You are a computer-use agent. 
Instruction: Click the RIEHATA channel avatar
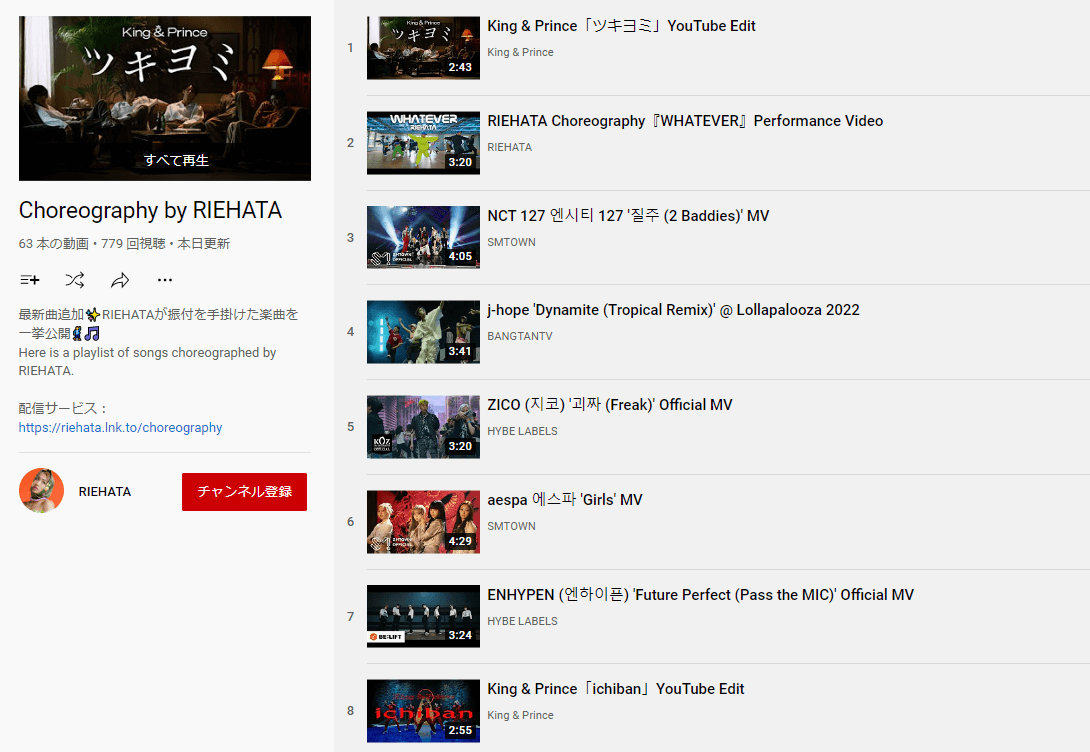pos(41,491)
